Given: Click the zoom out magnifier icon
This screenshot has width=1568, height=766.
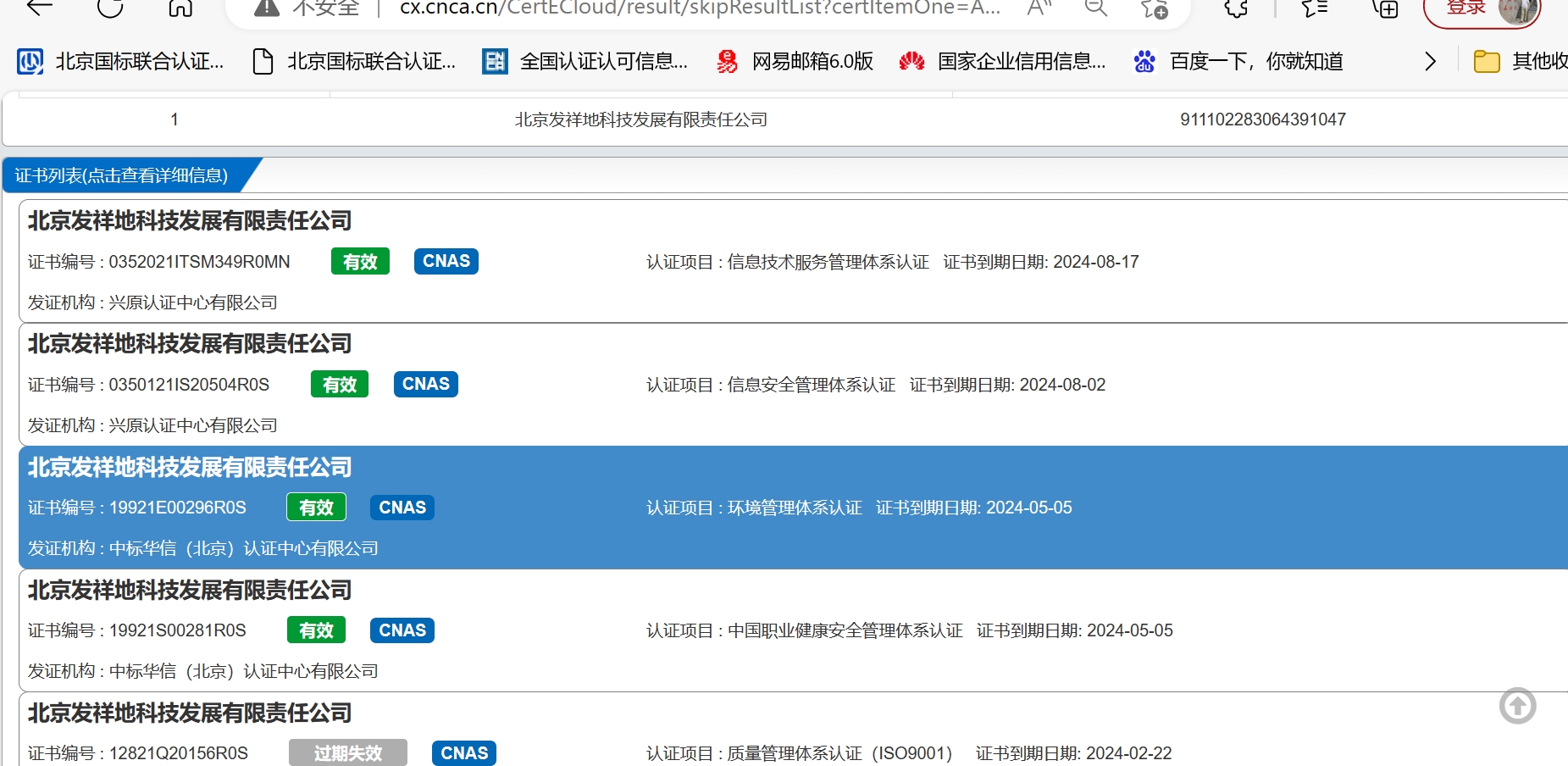Looking at the screenshot, I should 1096,8.
